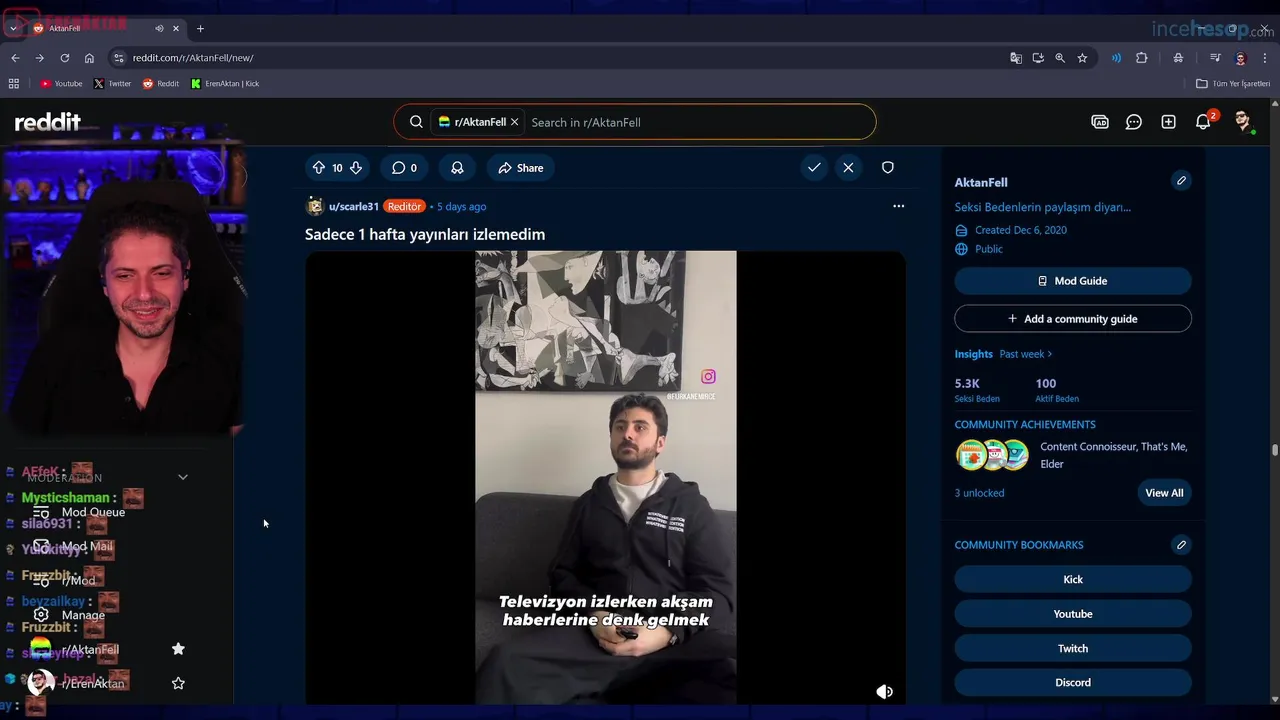Open the Youtube community bookmark button
Image resolution: width=1280 pixels, height=720 pixels.
1073,614
